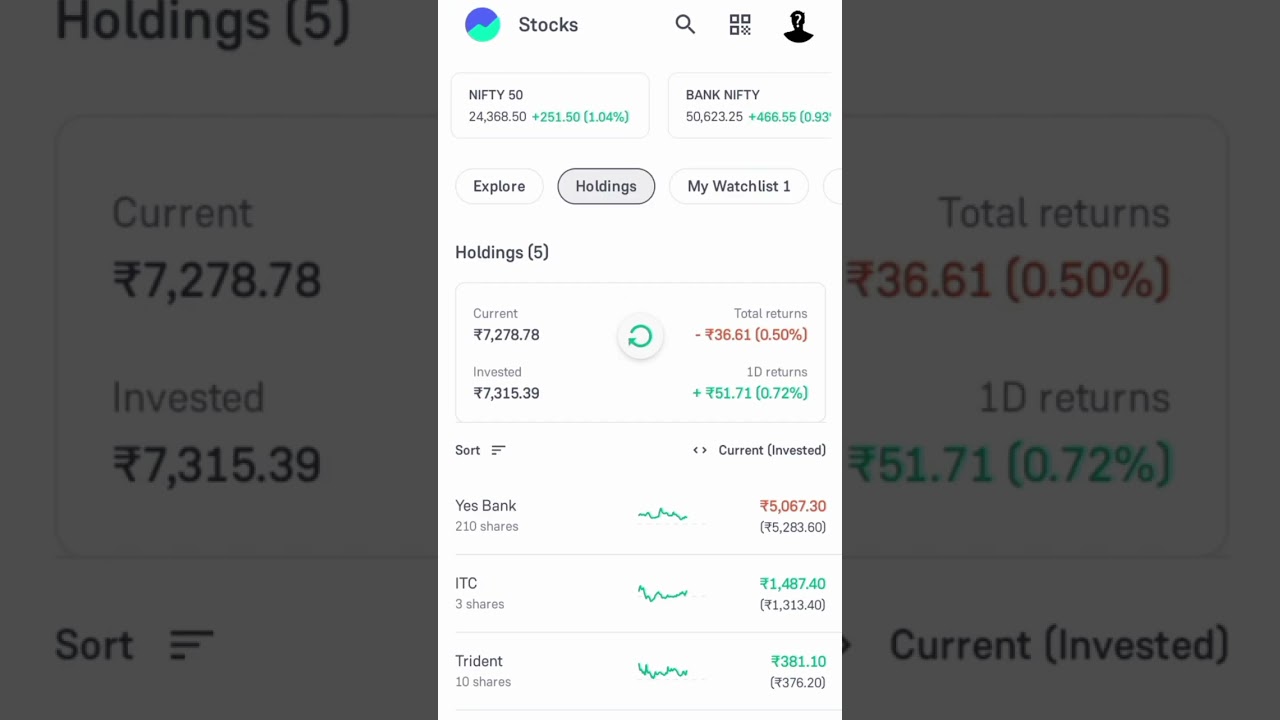Open the BANK NIFTY index card

752,105
